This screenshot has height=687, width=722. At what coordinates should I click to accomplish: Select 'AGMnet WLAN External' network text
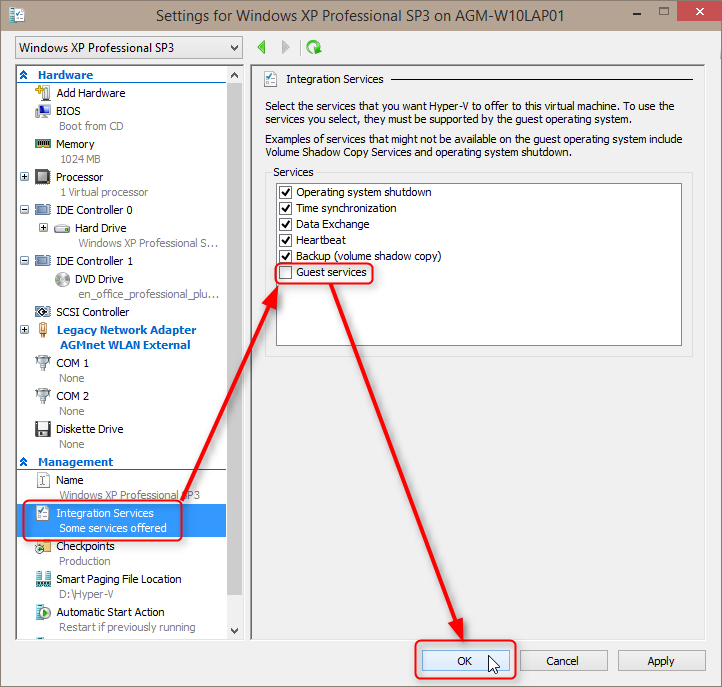coord(125,345)
